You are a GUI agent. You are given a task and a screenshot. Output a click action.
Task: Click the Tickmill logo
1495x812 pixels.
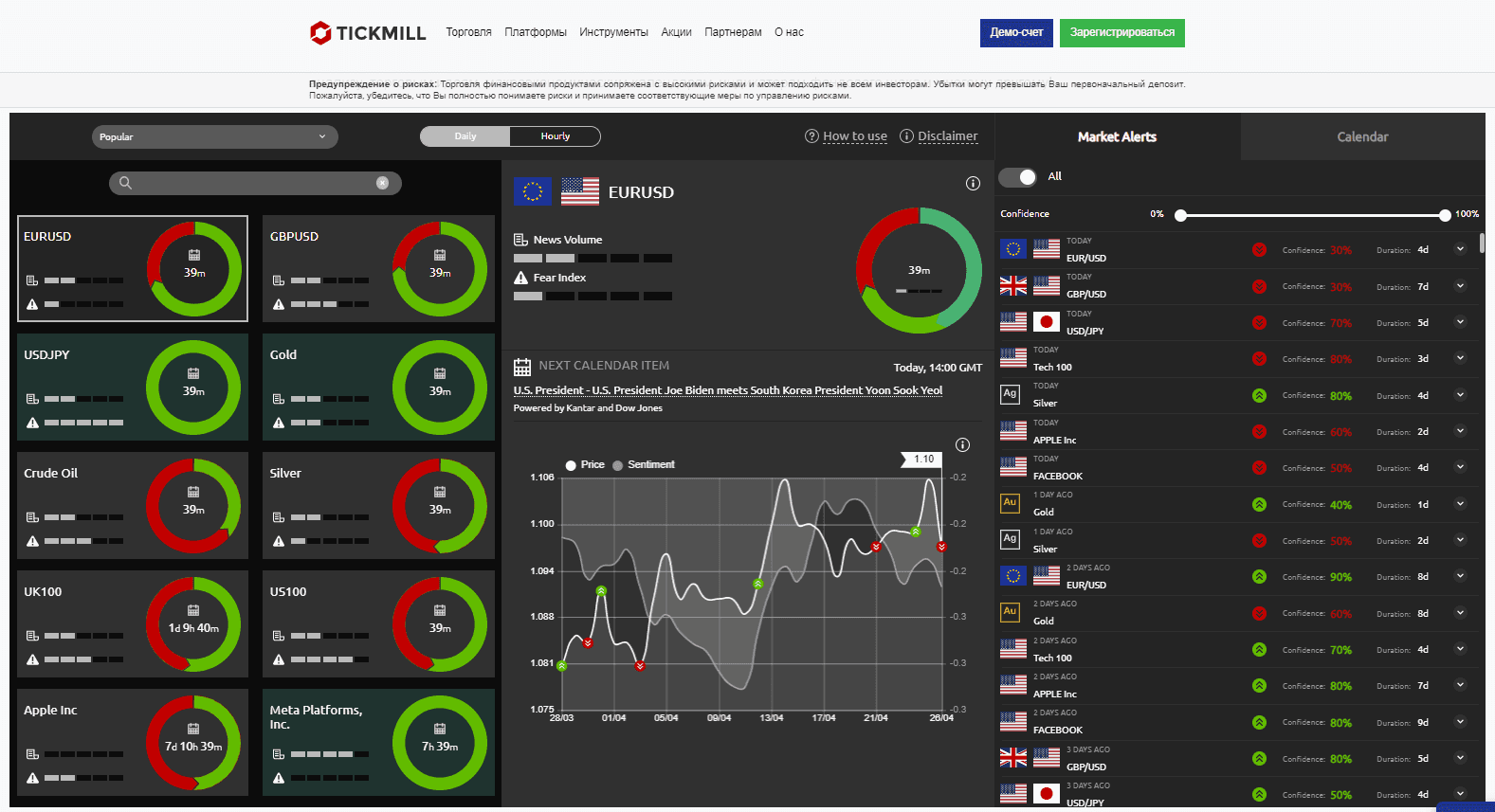coord(368,33)
